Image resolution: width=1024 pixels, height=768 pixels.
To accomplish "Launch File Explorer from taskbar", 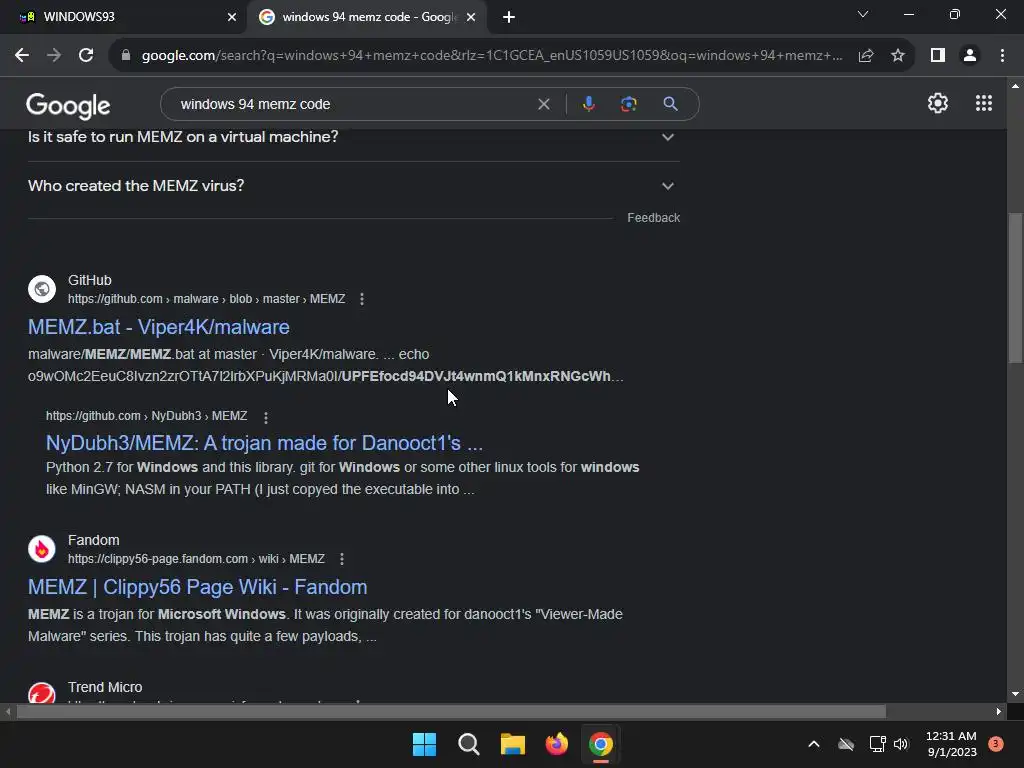I will click(513, 744).
